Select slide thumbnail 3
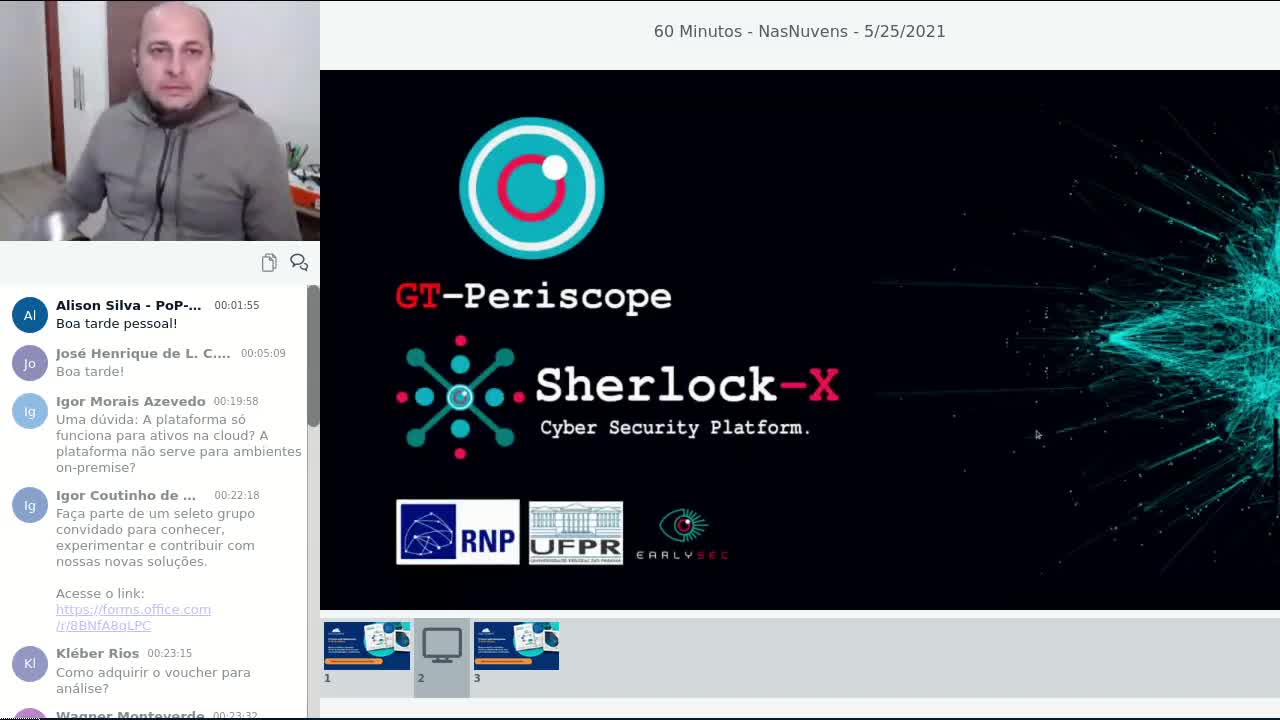This screenshot has height=720, width=1280. [516, 646]
